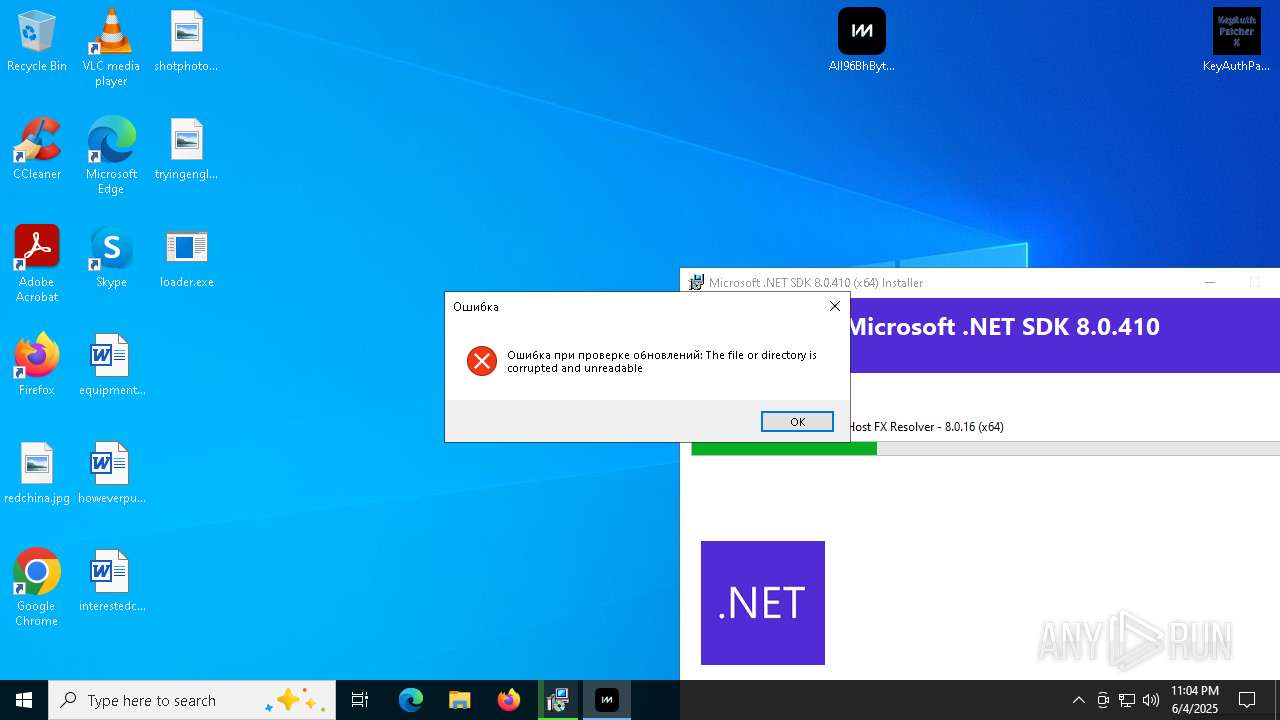The height and width of the screenshot is (720, 1280).
Task: Open the Windows Start menu
Action: [24, 700]
